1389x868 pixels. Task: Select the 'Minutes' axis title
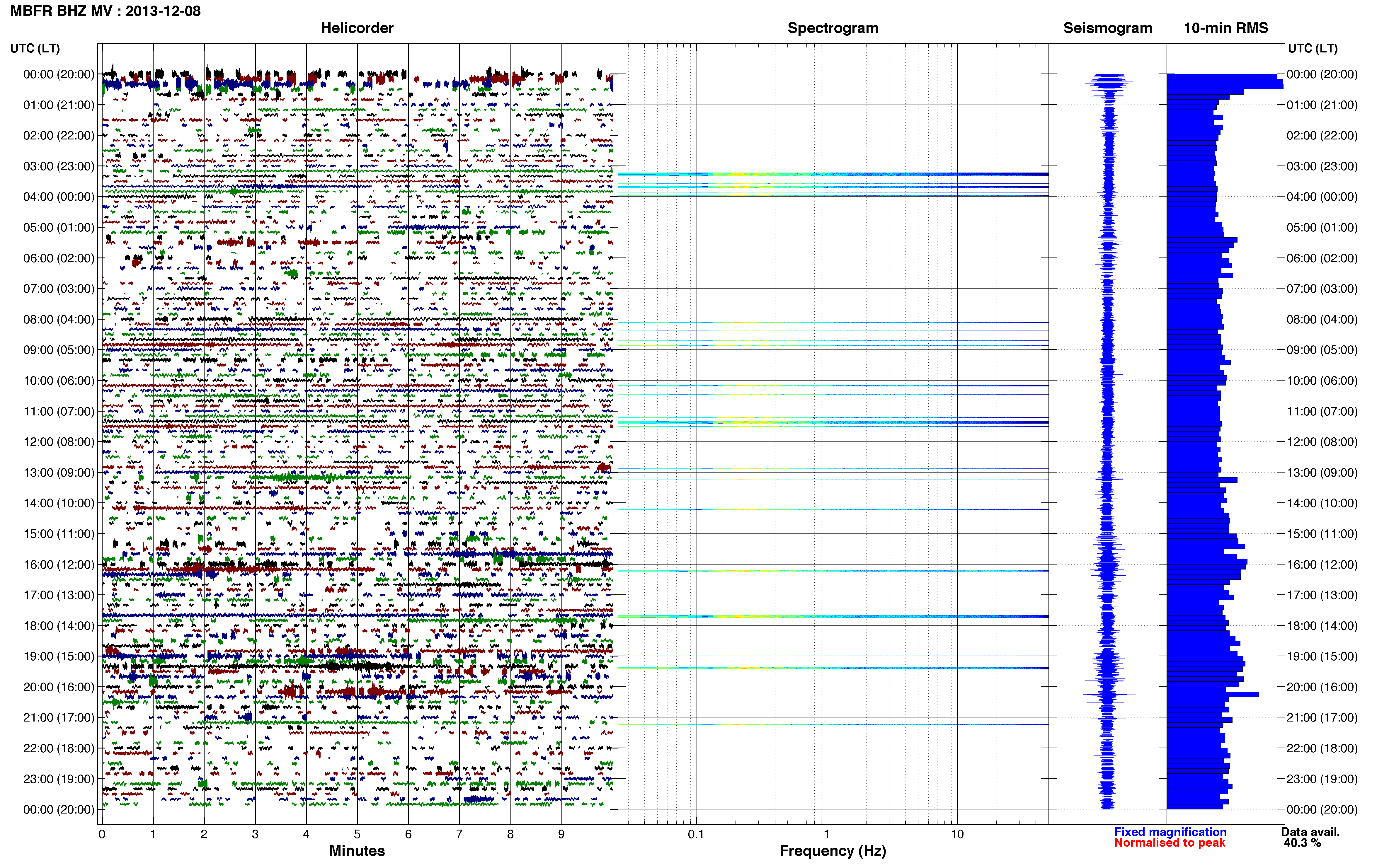point(357,851)
